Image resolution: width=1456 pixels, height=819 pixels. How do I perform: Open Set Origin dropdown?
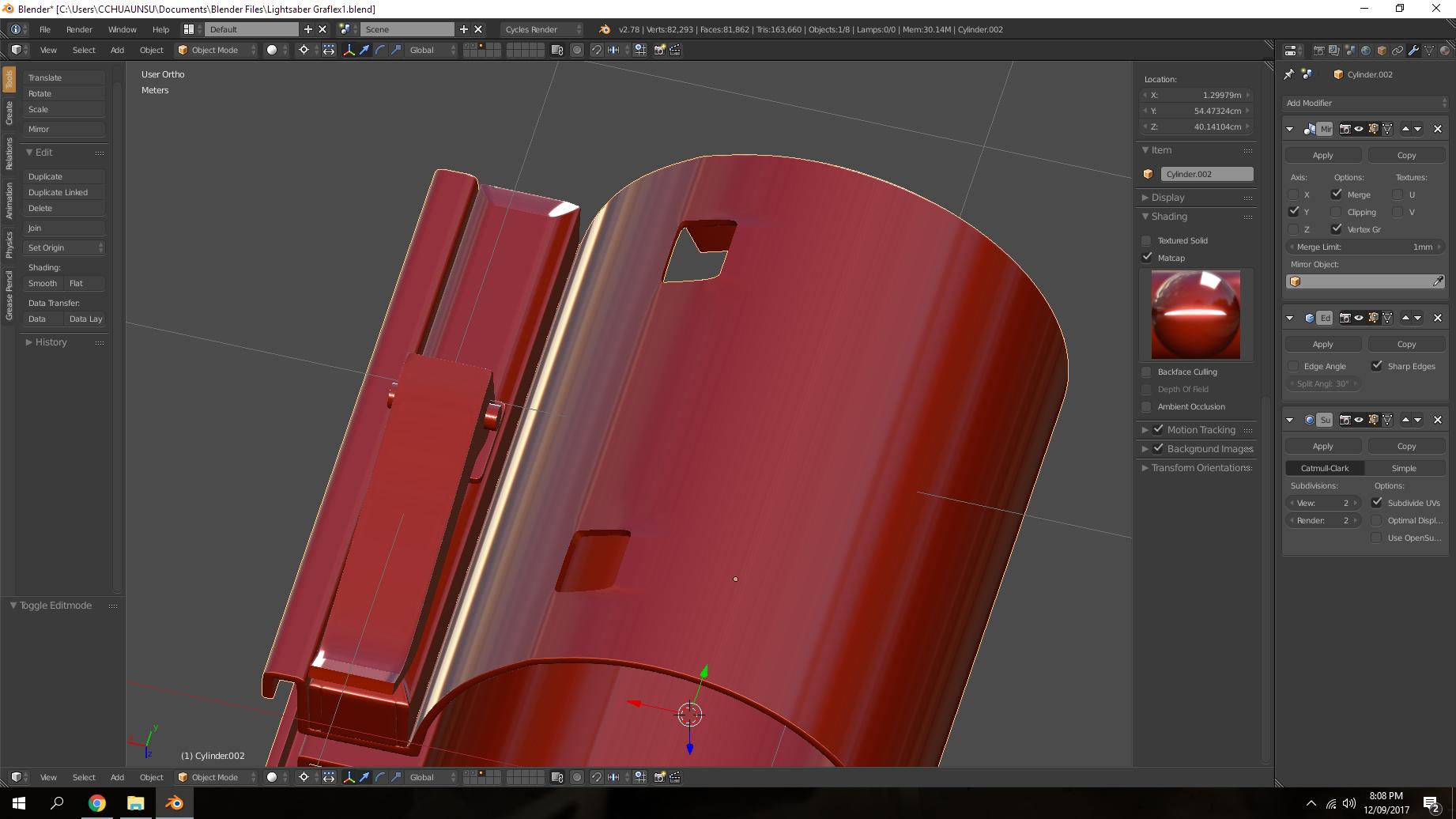[65, 247]
